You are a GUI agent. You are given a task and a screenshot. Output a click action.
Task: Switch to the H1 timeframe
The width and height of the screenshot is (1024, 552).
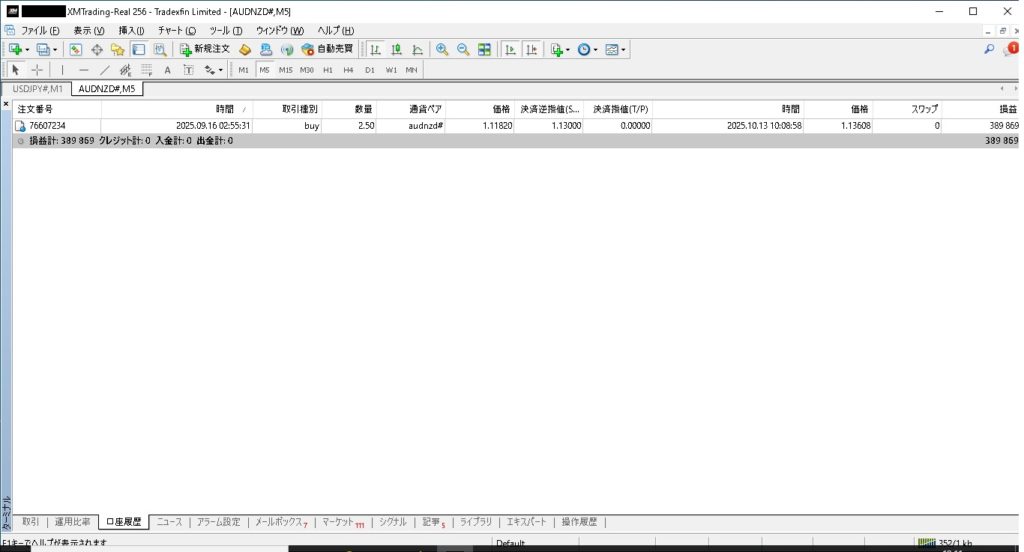tap(328, 70)
